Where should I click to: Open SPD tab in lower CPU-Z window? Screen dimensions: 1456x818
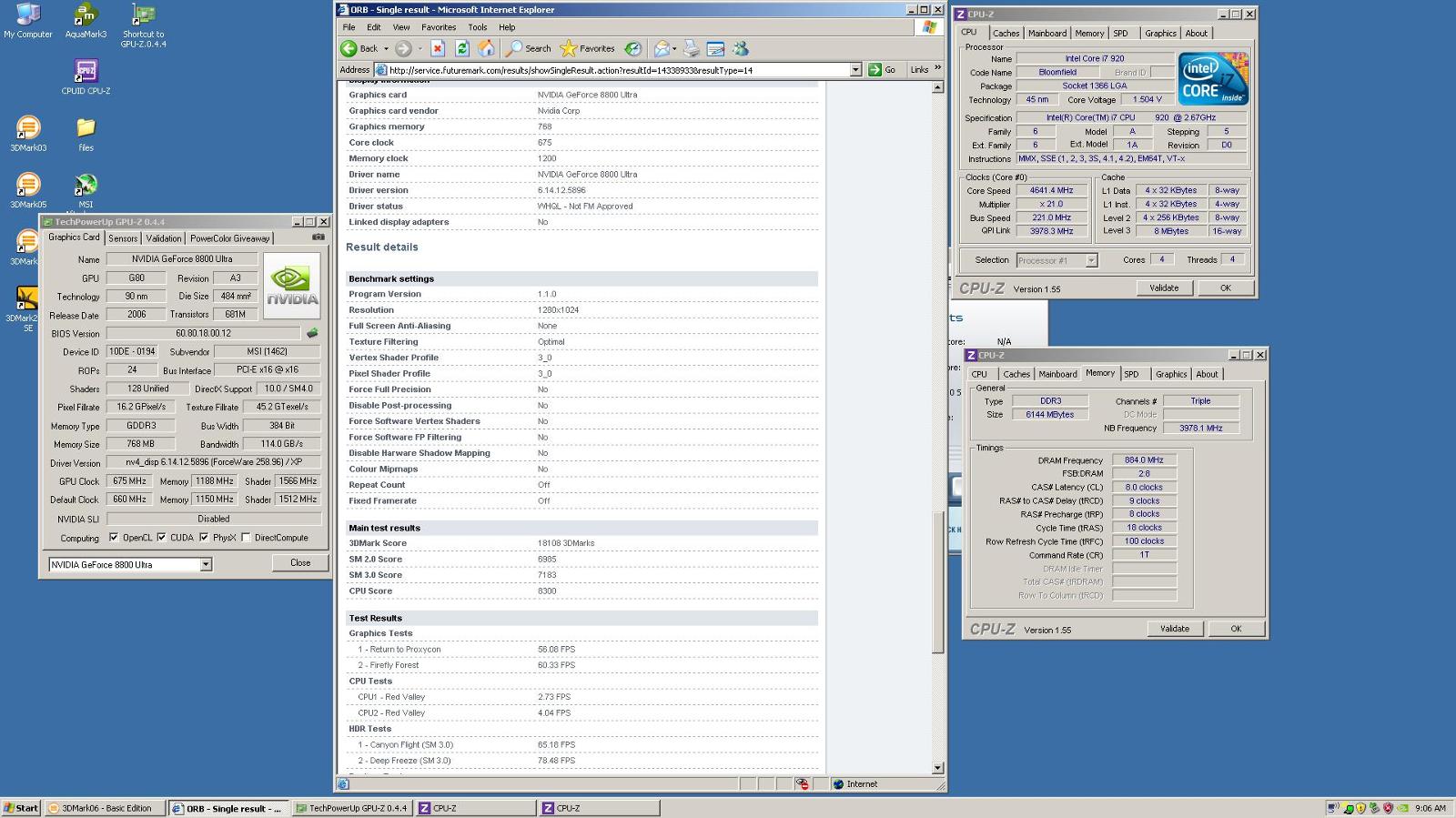1131,374
